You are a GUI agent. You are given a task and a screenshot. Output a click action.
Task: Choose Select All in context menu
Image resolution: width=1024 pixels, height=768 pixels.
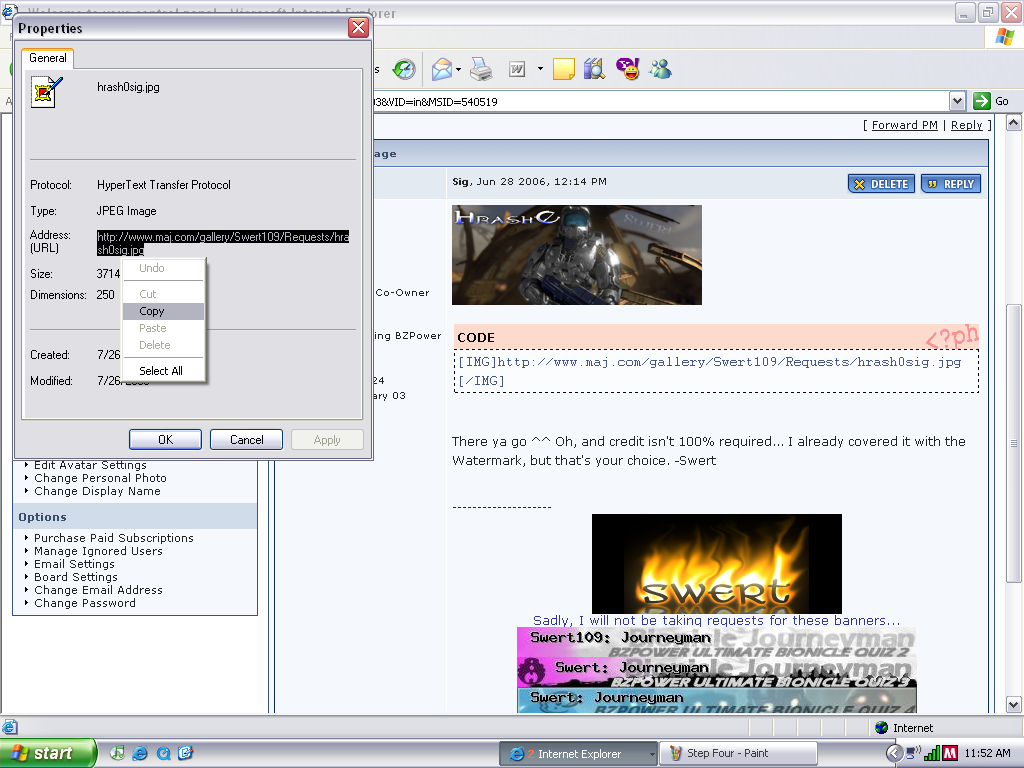pos(161,371)
